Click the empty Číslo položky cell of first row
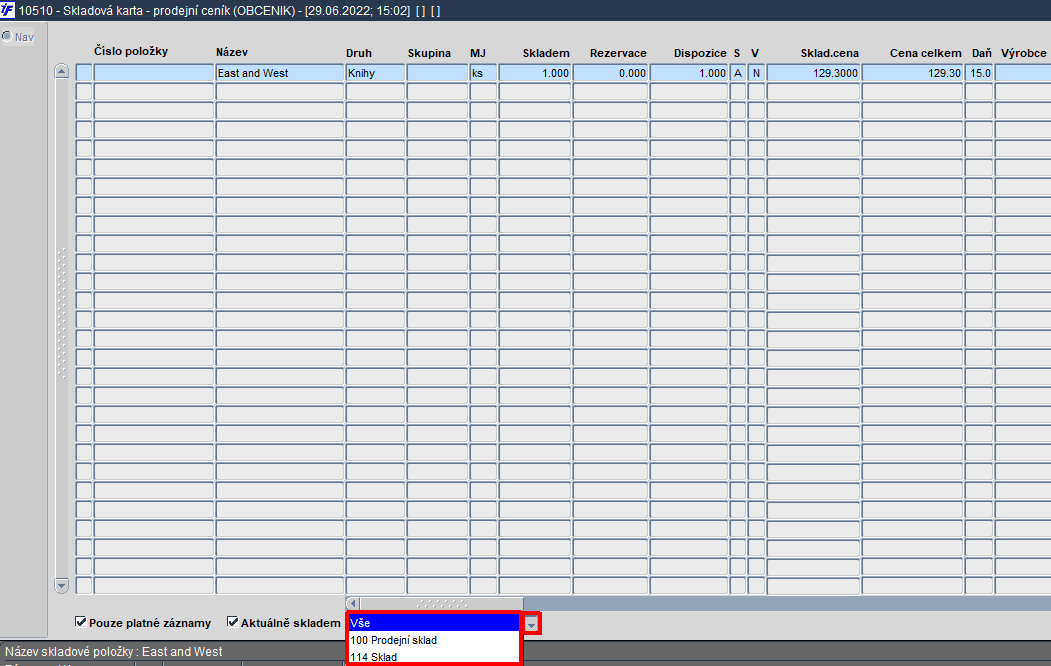1051x666 pixels. click(x=153, y=73)
